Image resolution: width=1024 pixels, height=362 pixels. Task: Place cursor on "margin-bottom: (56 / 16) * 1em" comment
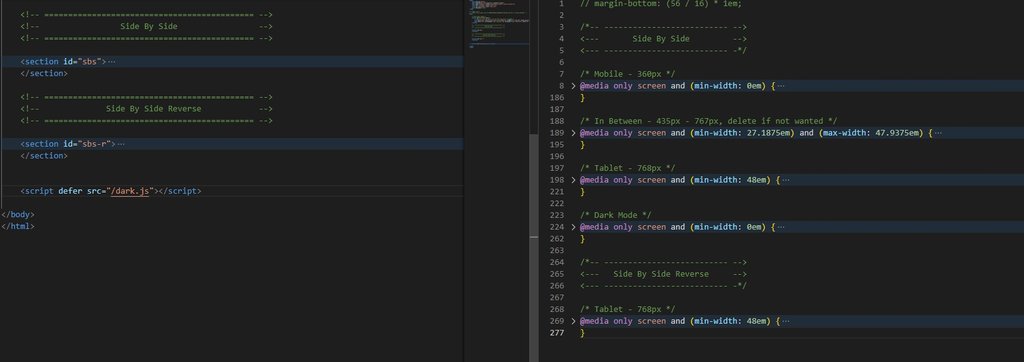click(660, 3)
